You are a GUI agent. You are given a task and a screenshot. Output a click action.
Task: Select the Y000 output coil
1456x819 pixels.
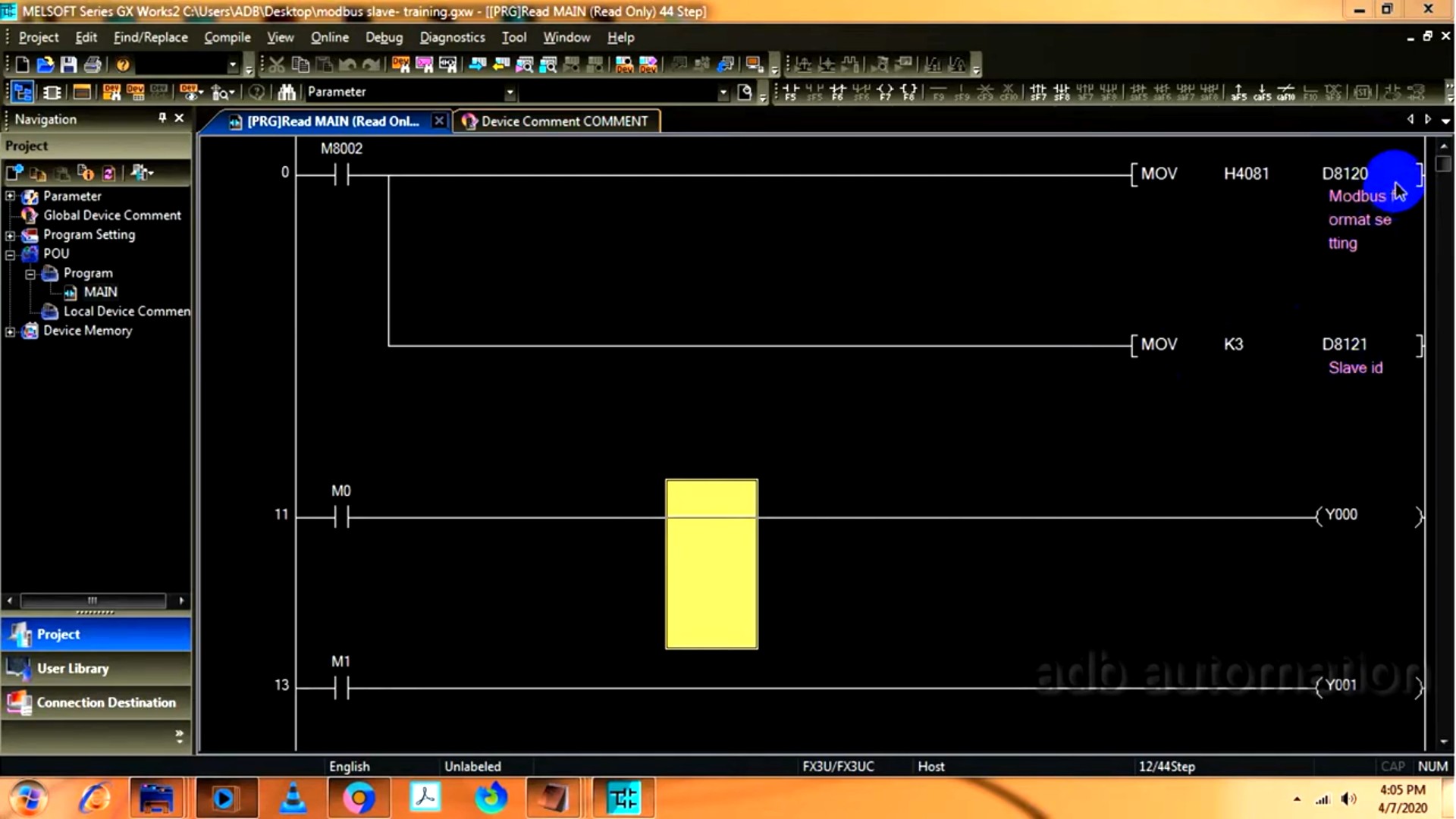(x=1370, y=516)
